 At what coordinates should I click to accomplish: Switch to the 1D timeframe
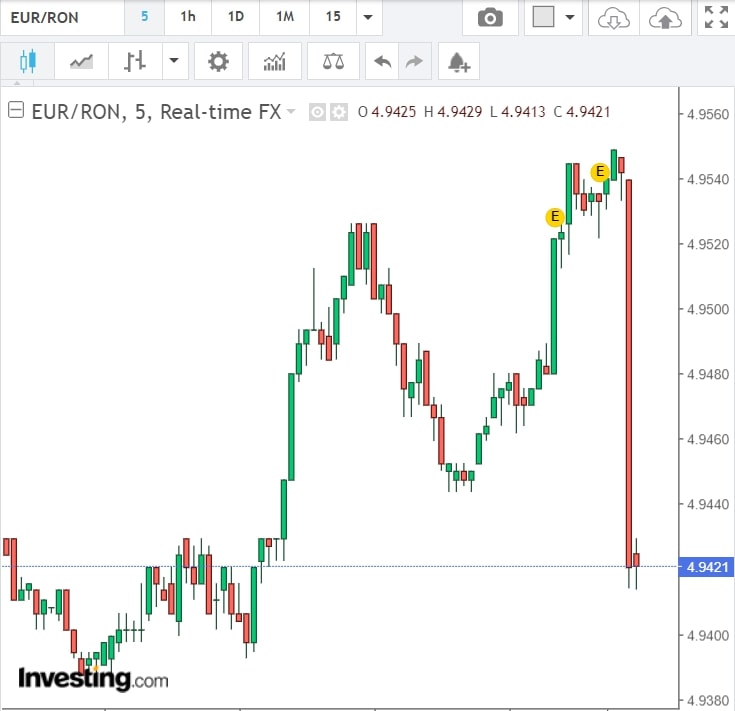[x=236, y=18]
